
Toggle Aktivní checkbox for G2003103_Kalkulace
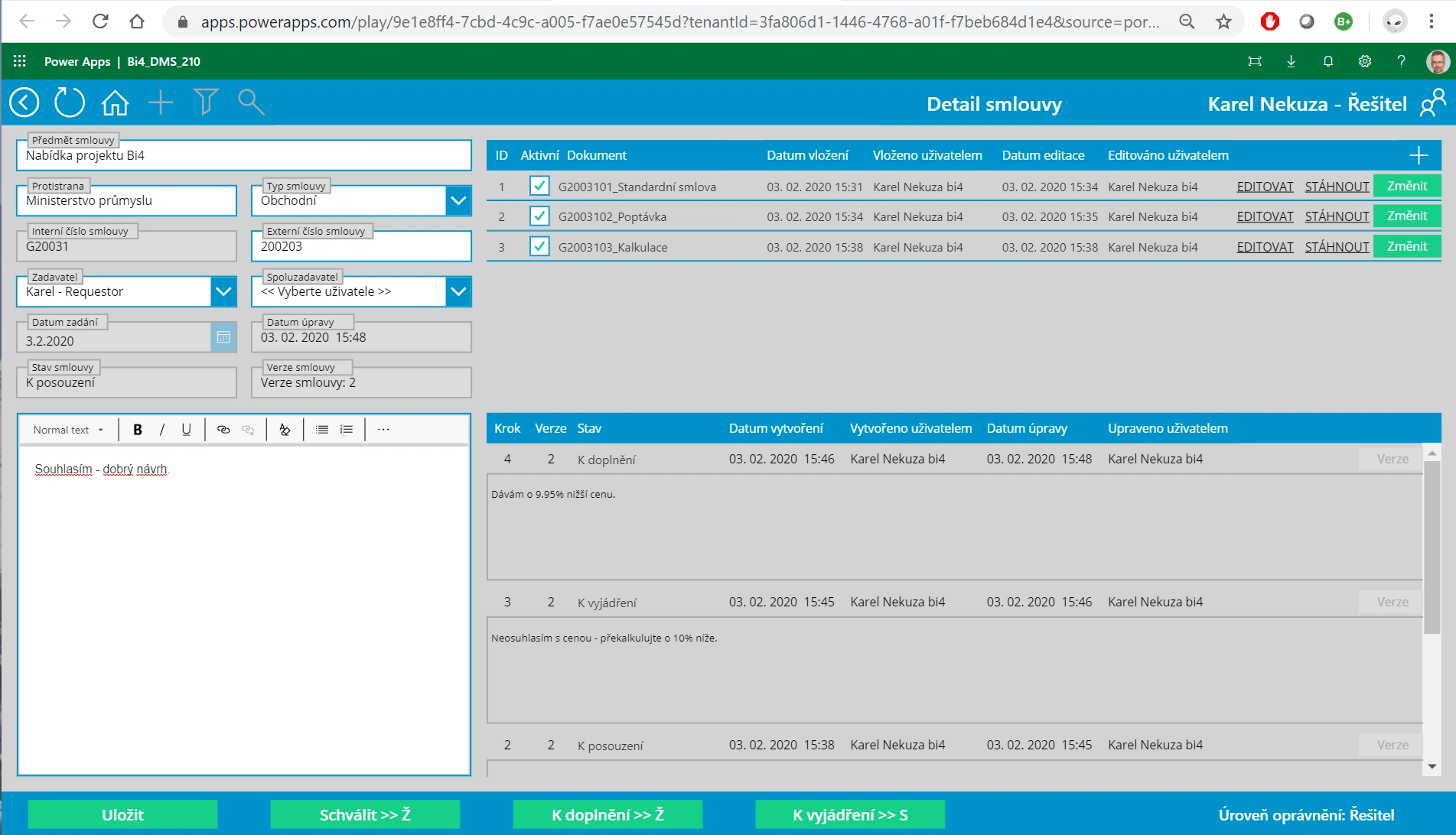(539, 247)
